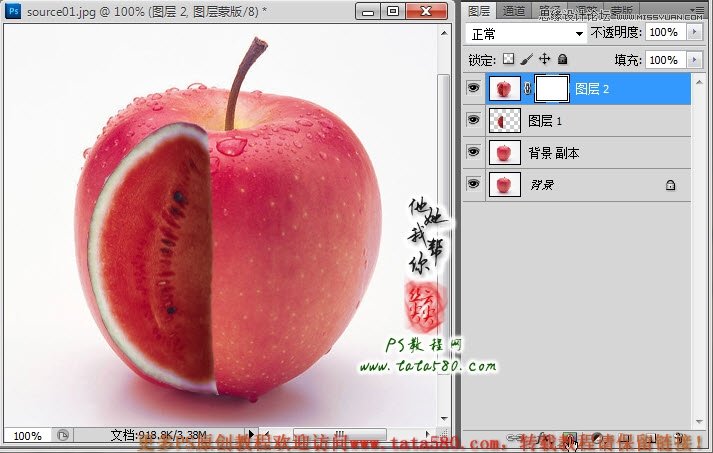Close the source01.jpg document window
713x453 pixels.
(426, 11)
